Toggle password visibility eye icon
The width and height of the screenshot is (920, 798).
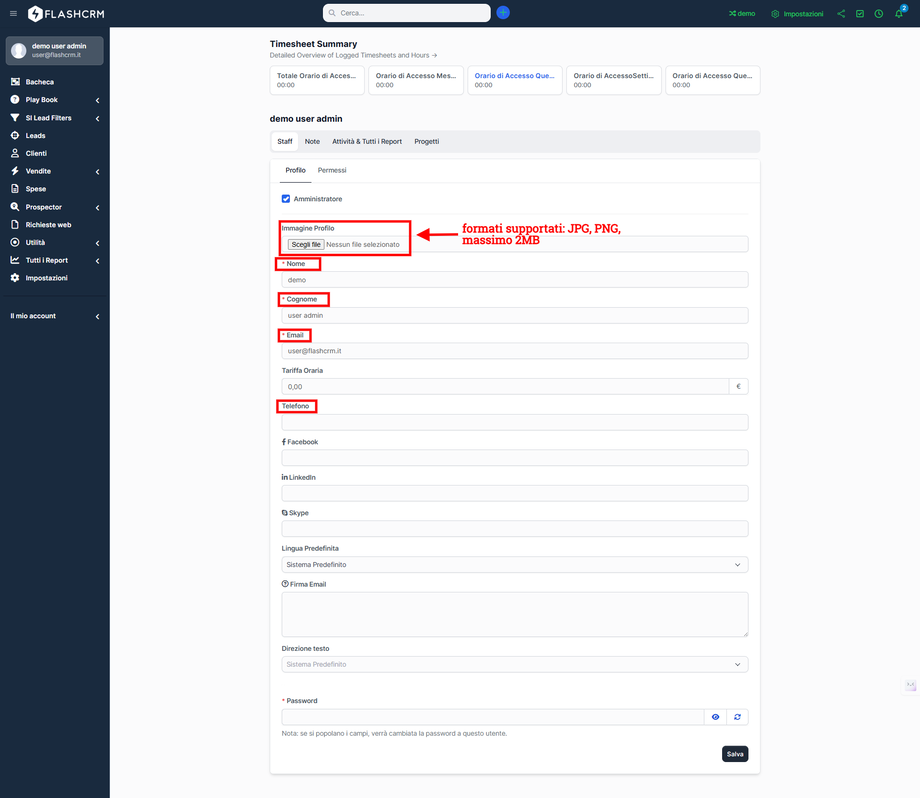click(715, 717)
